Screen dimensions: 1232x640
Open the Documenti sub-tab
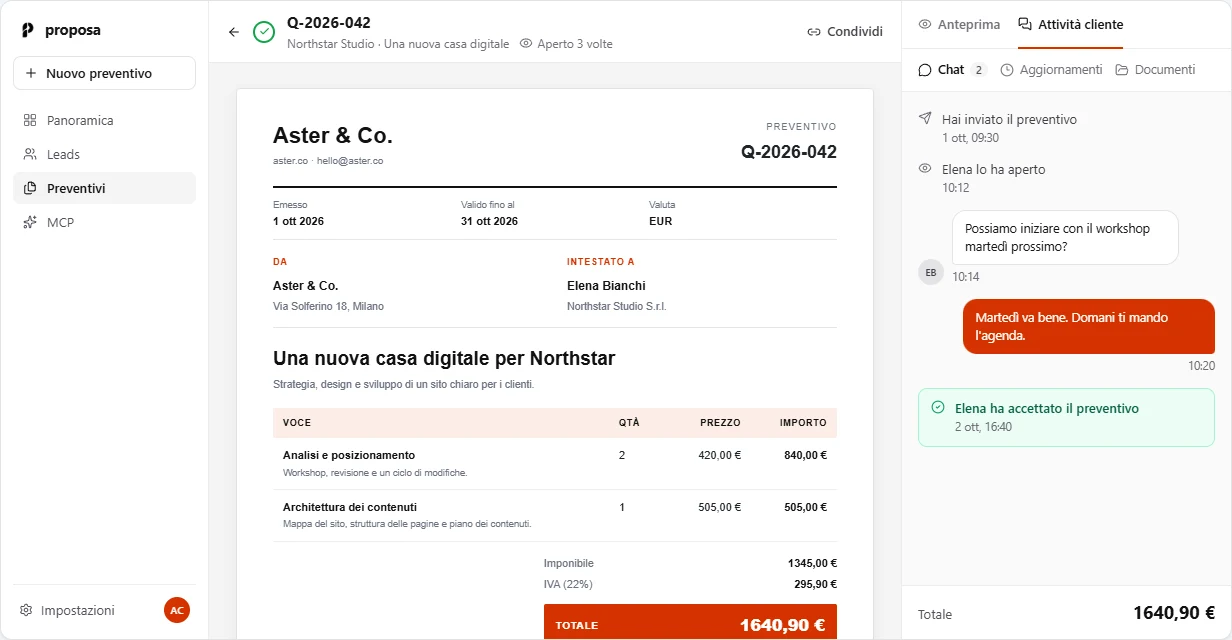1155,70
